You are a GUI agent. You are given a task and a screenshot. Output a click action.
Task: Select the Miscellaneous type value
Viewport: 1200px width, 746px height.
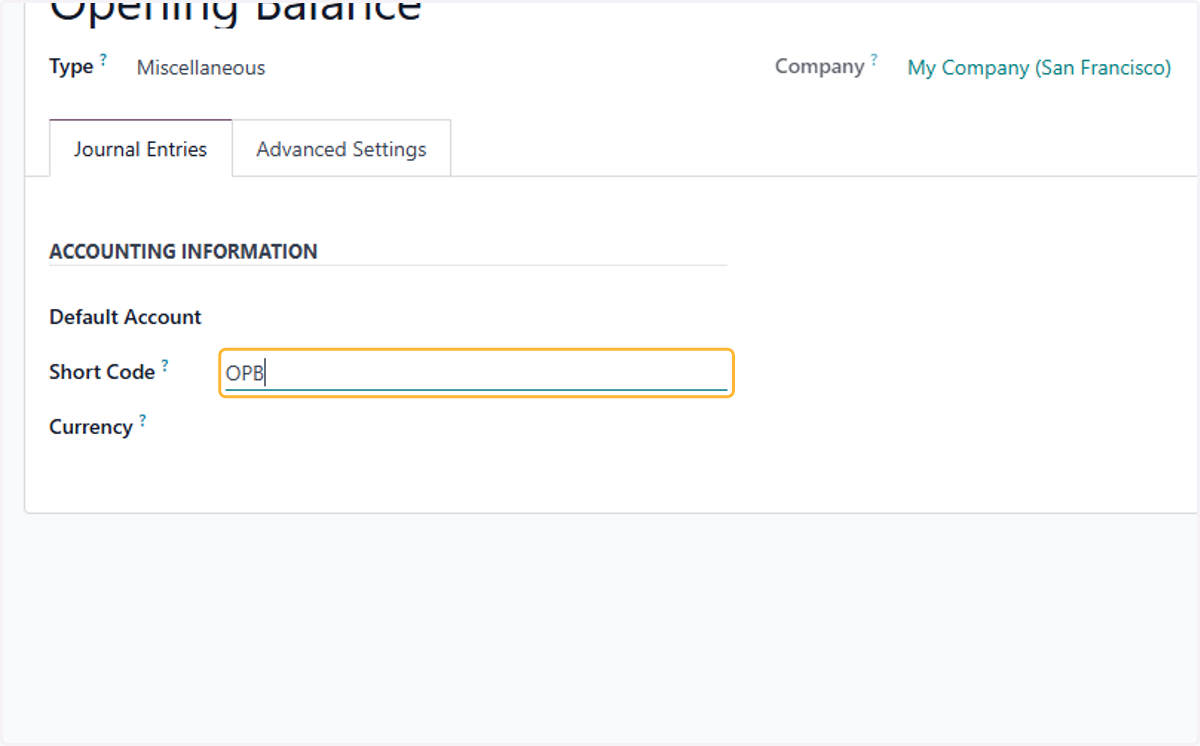201,68
